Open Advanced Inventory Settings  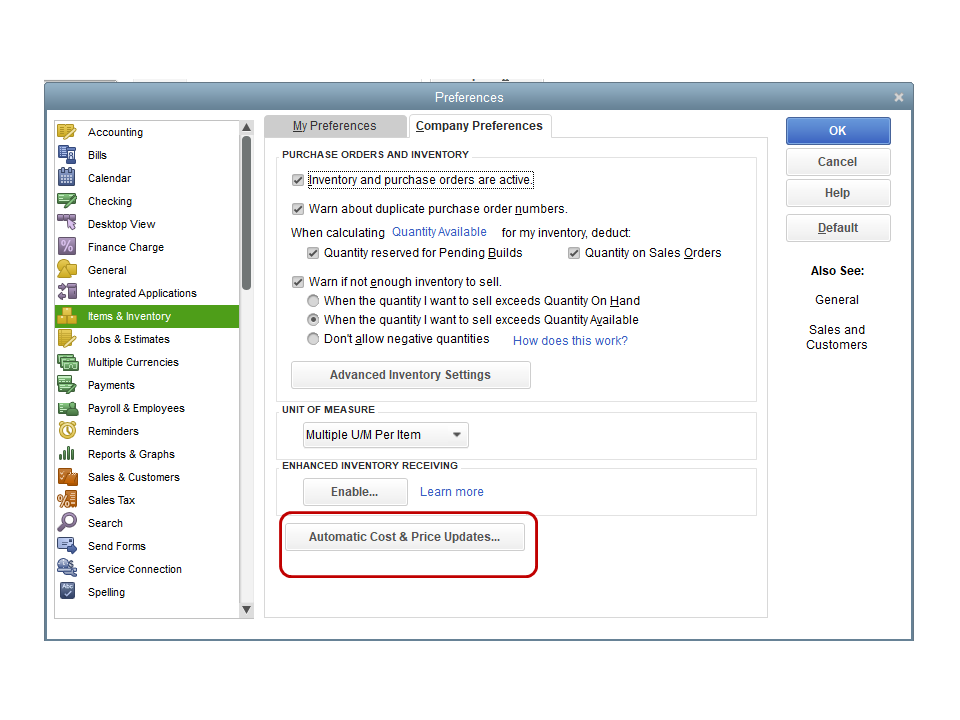410,375
